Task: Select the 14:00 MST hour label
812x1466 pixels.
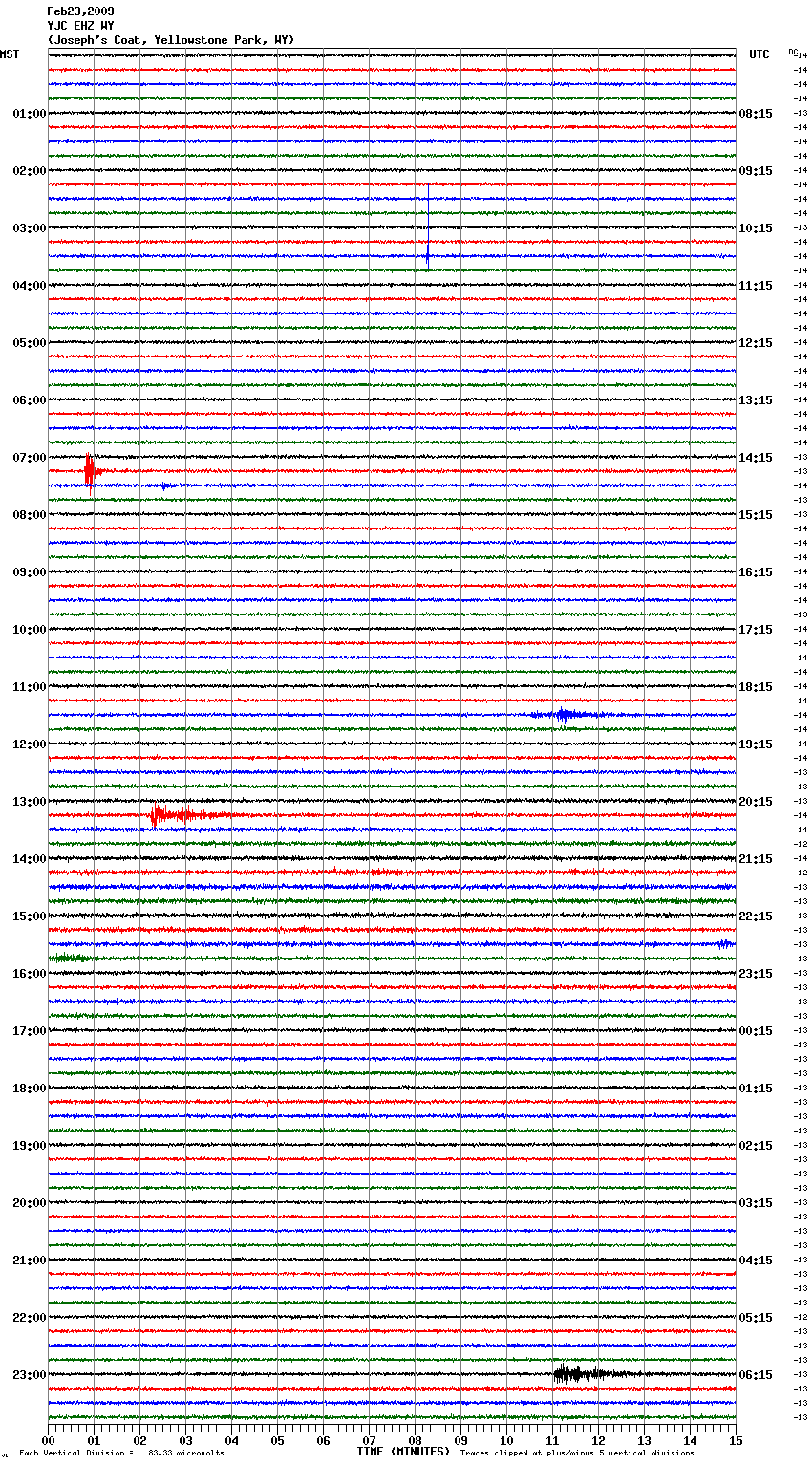Action: [x=30, y=859]
